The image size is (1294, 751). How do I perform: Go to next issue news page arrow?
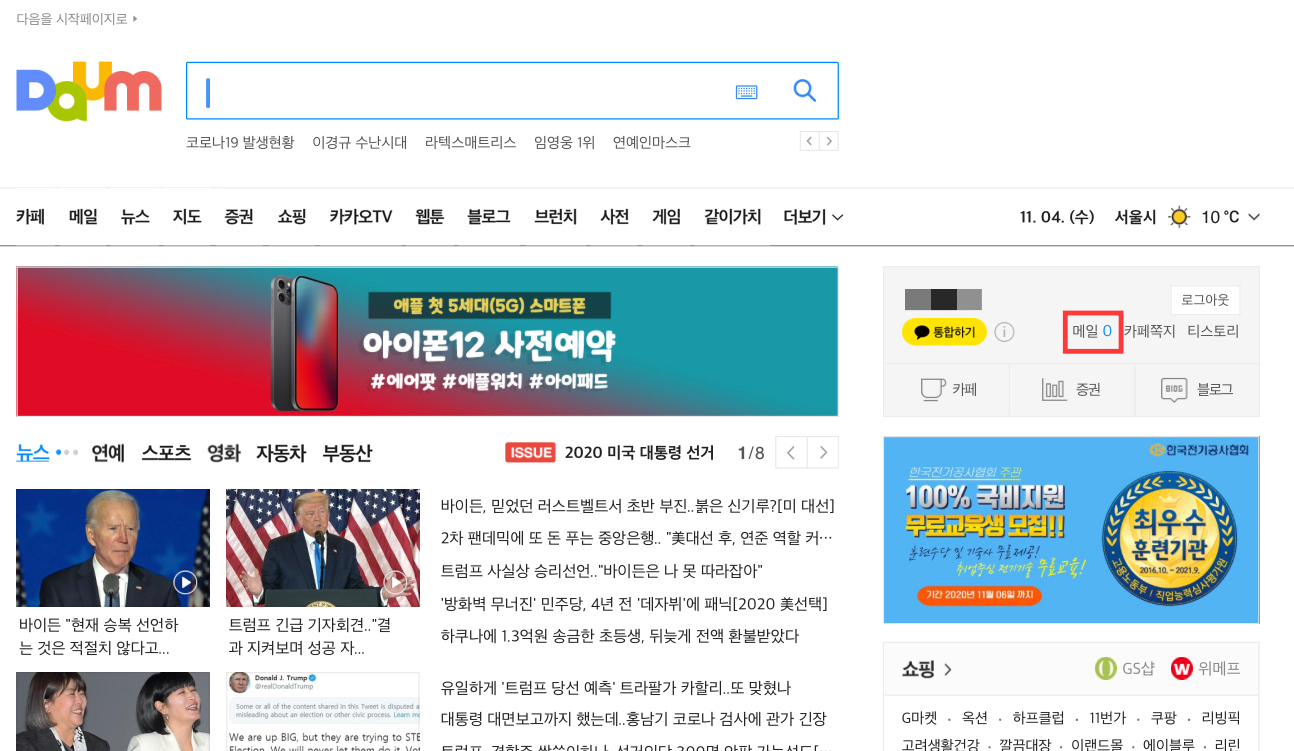coord(823,453)
